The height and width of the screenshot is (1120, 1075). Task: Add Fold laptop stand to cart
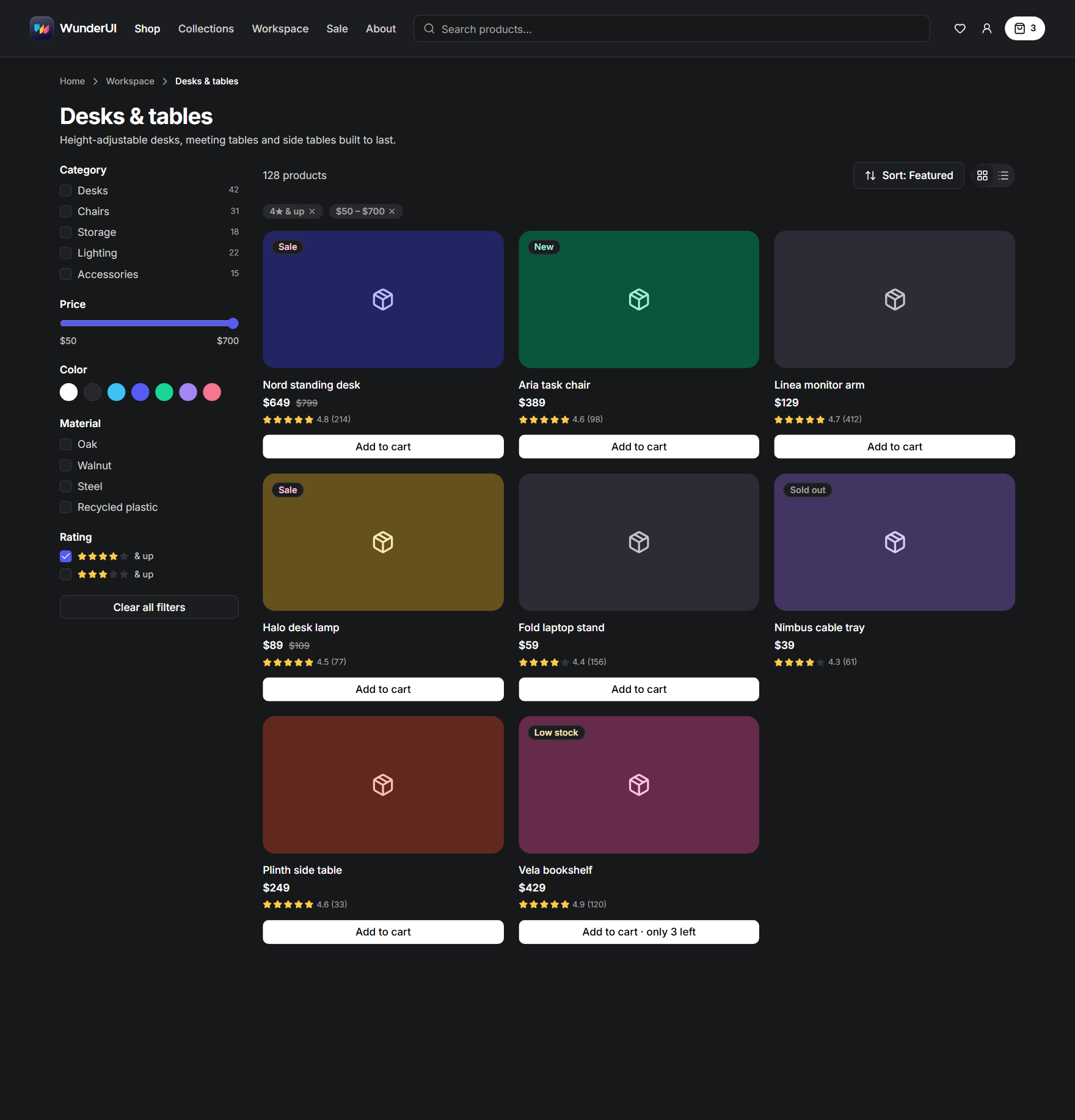639,689
